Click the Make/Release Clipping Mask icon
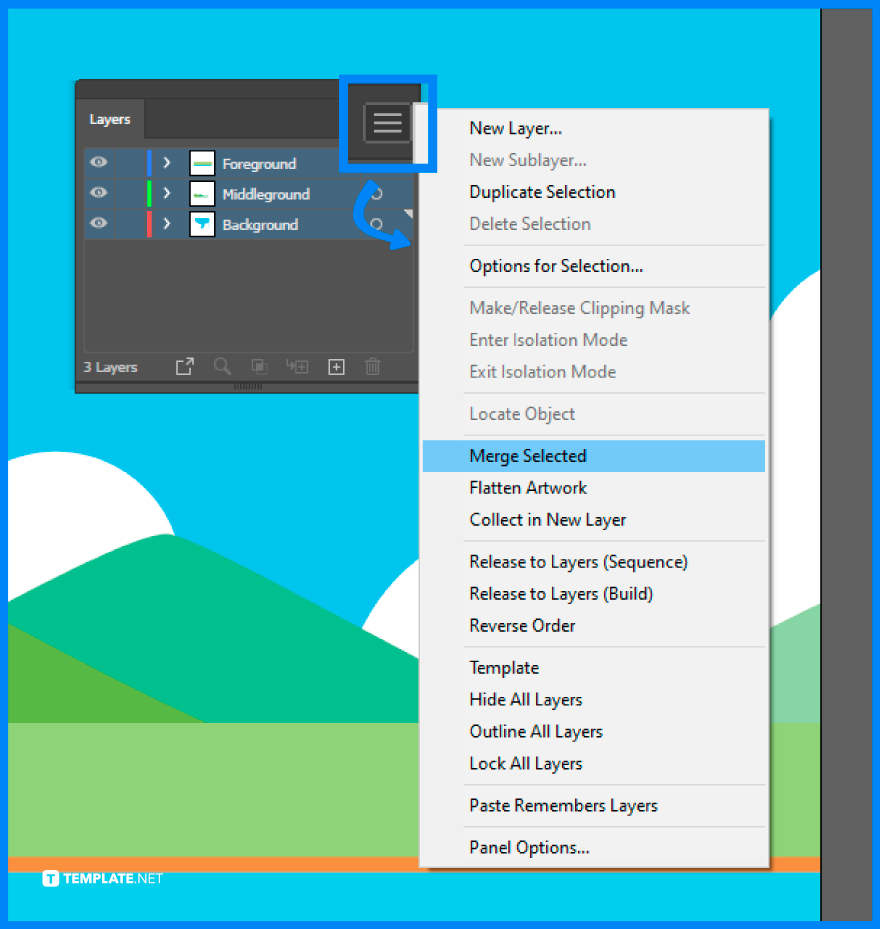 (259, 367)
